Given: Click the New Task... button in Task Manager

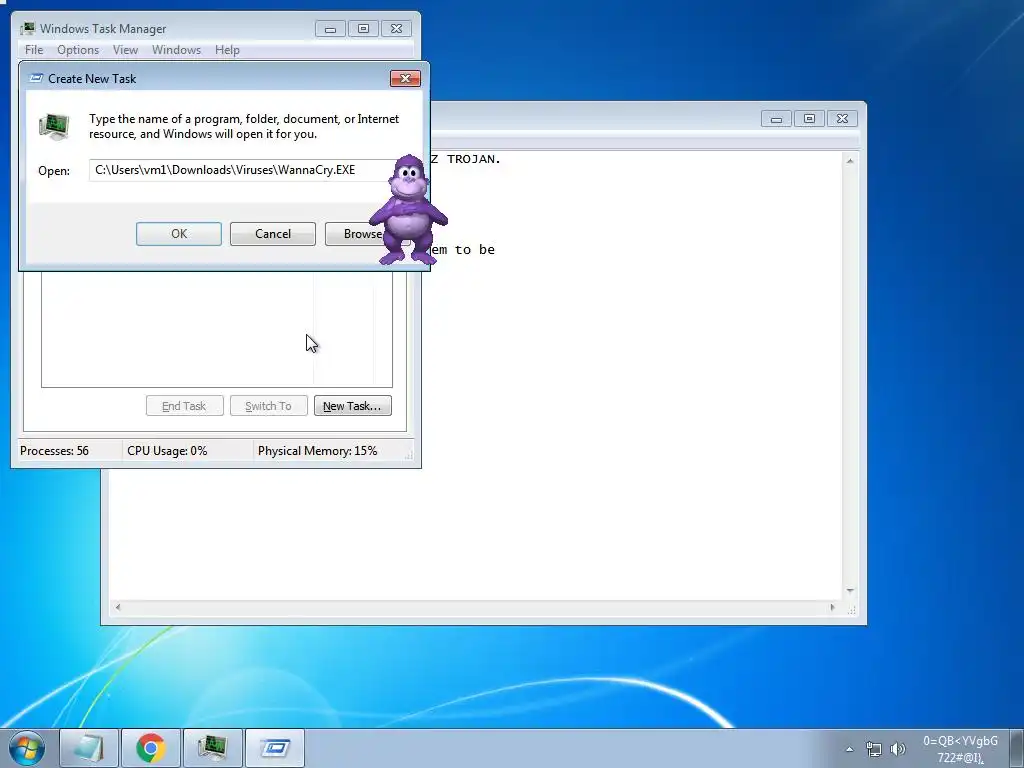Looking at the screenshot, I should [353, 406].
